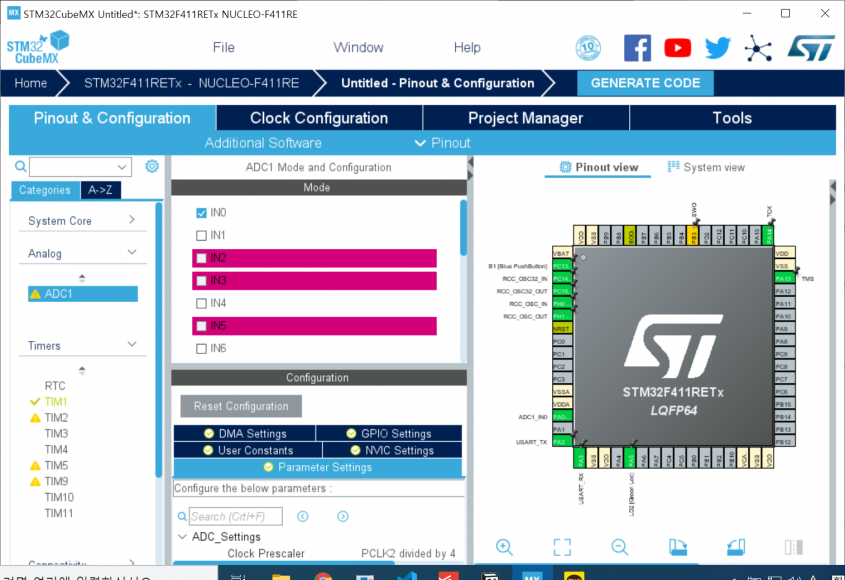Open User Constants tab

248,450
